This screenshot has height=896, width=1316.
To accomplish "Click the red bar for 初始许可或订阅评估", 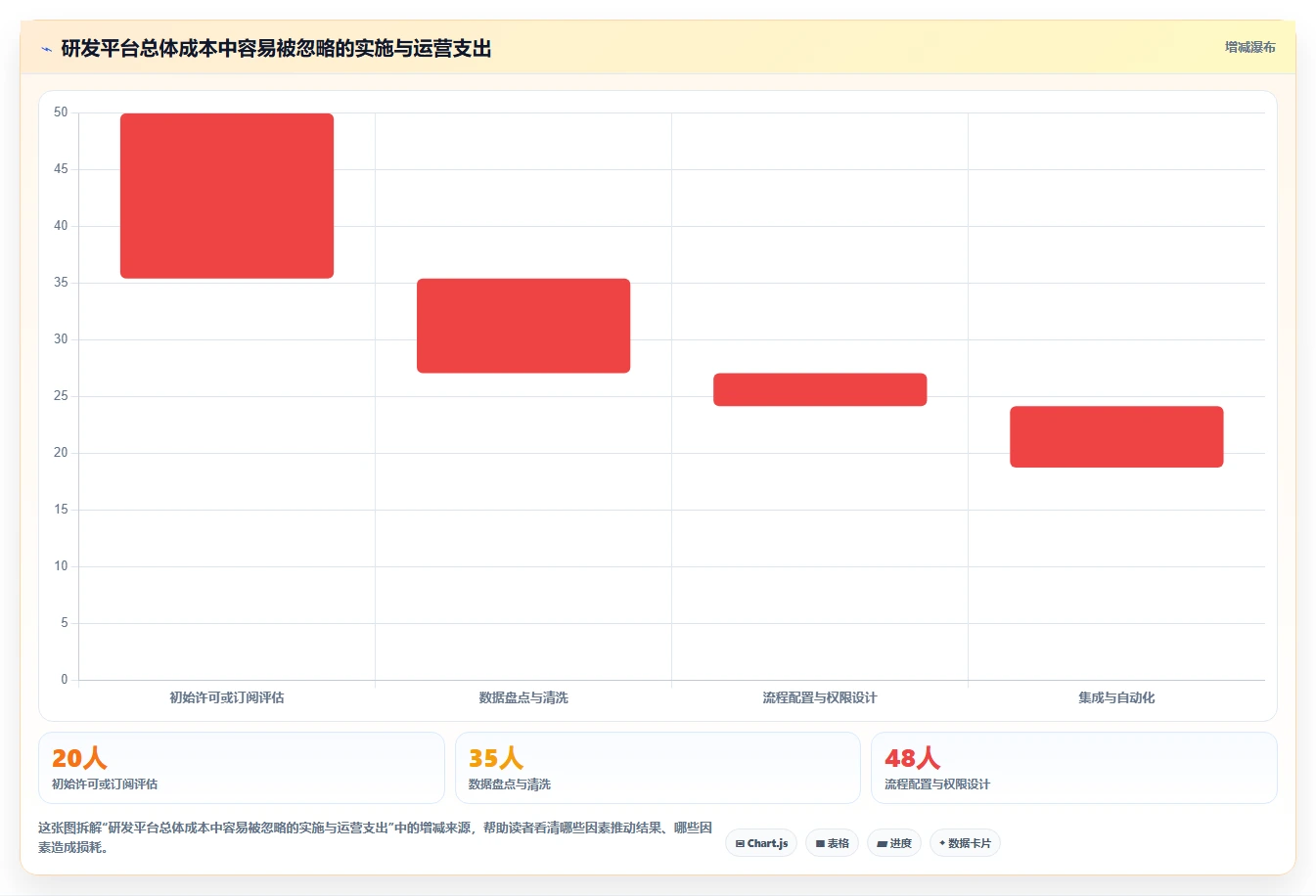I will coord(227,196).
